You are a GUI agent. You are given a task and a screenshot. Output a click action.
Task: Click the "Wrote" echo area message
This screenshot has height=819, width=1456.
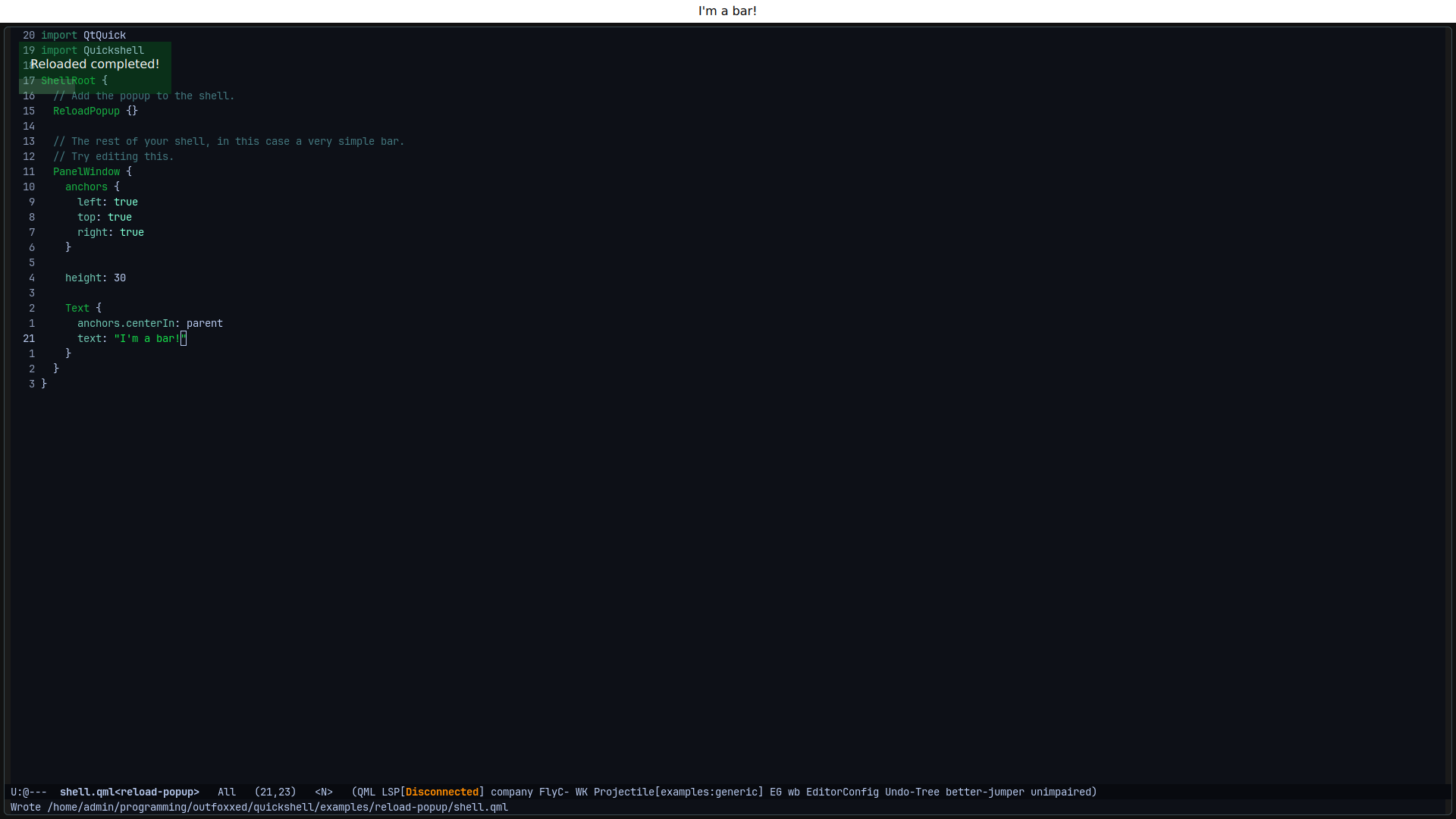tap(259, 807)
